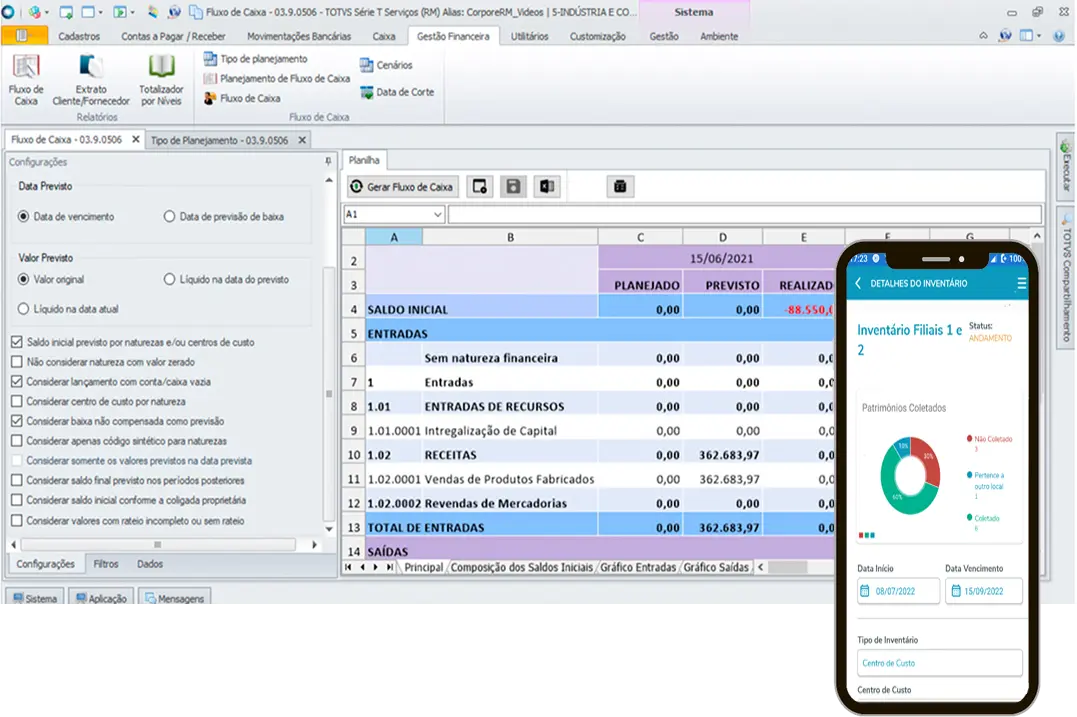
Task: Enable Não considerar natureza com valor zerado
Action: coord(16,362)
